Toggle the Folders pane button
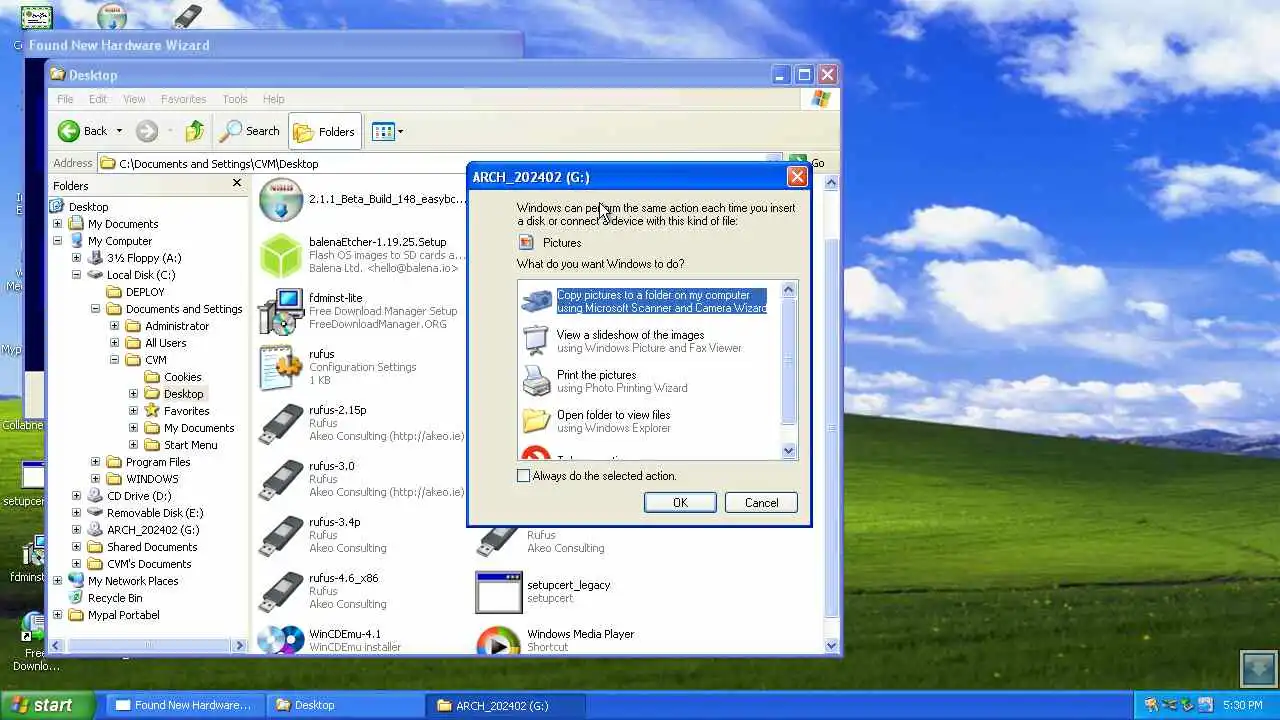Screen dimensions: 1280x720 pos(325,131)
